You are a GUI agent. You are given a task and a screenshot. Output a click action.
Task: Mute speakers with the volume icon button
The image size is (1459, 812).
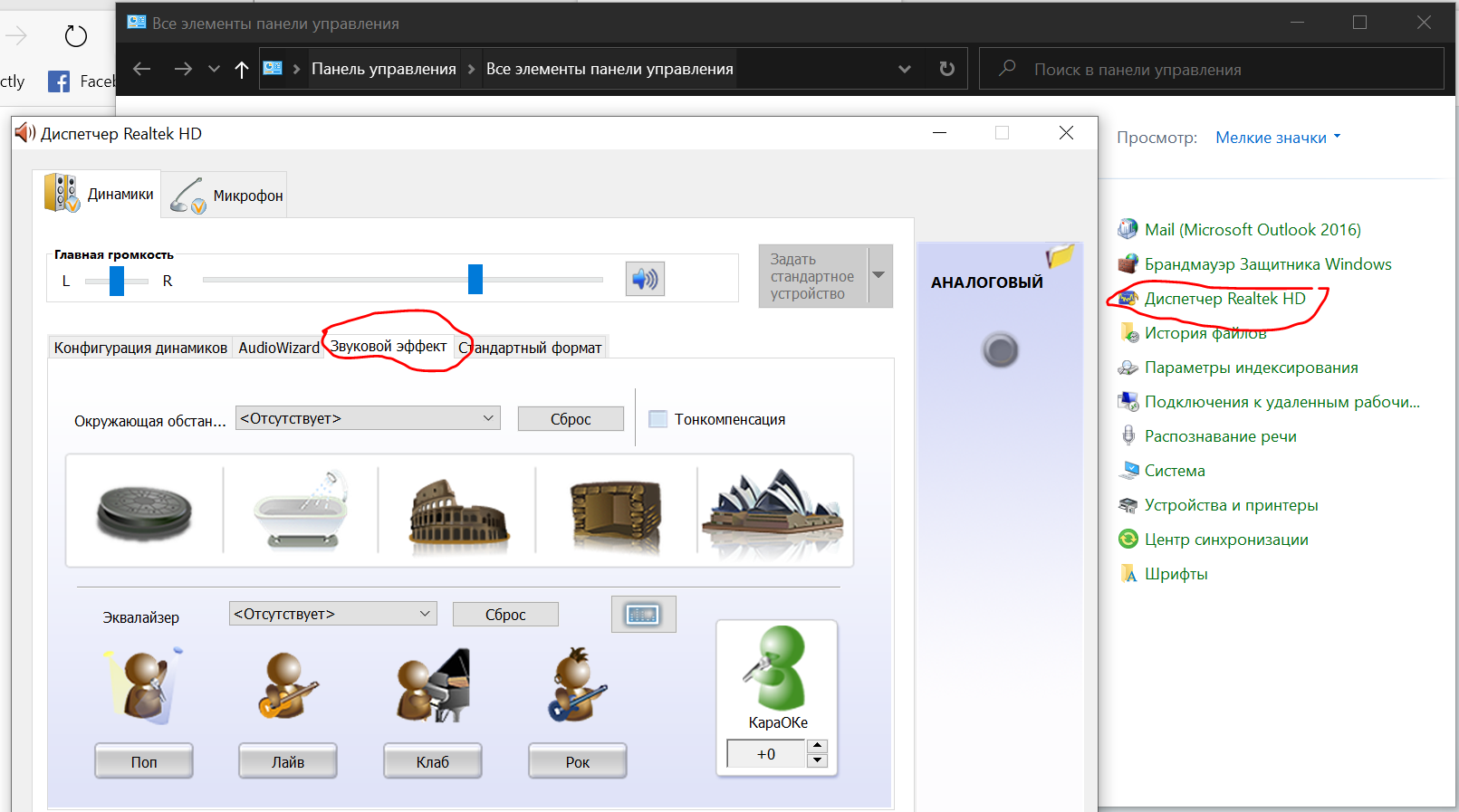tap(645, 279)
